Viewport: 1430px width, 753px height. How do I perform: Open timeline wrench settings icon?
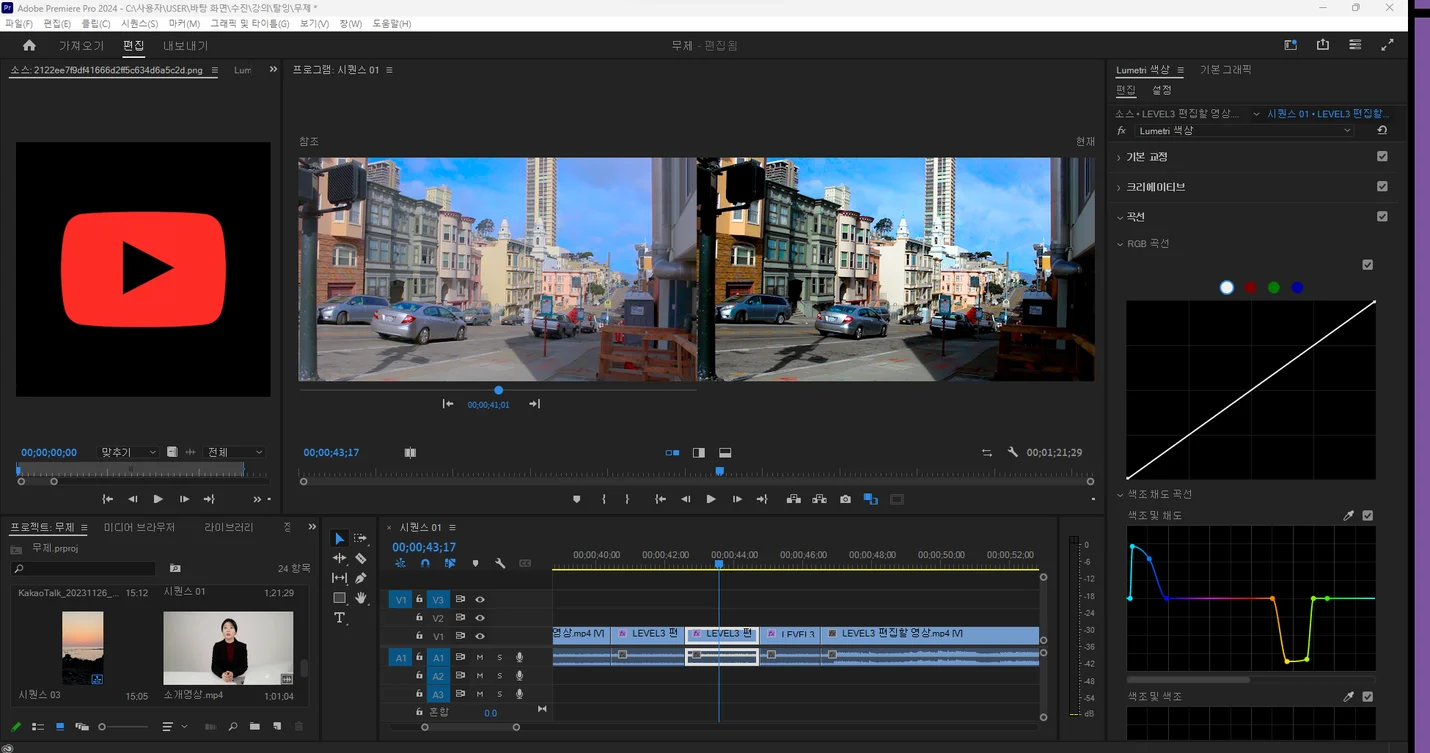(500, 564)
